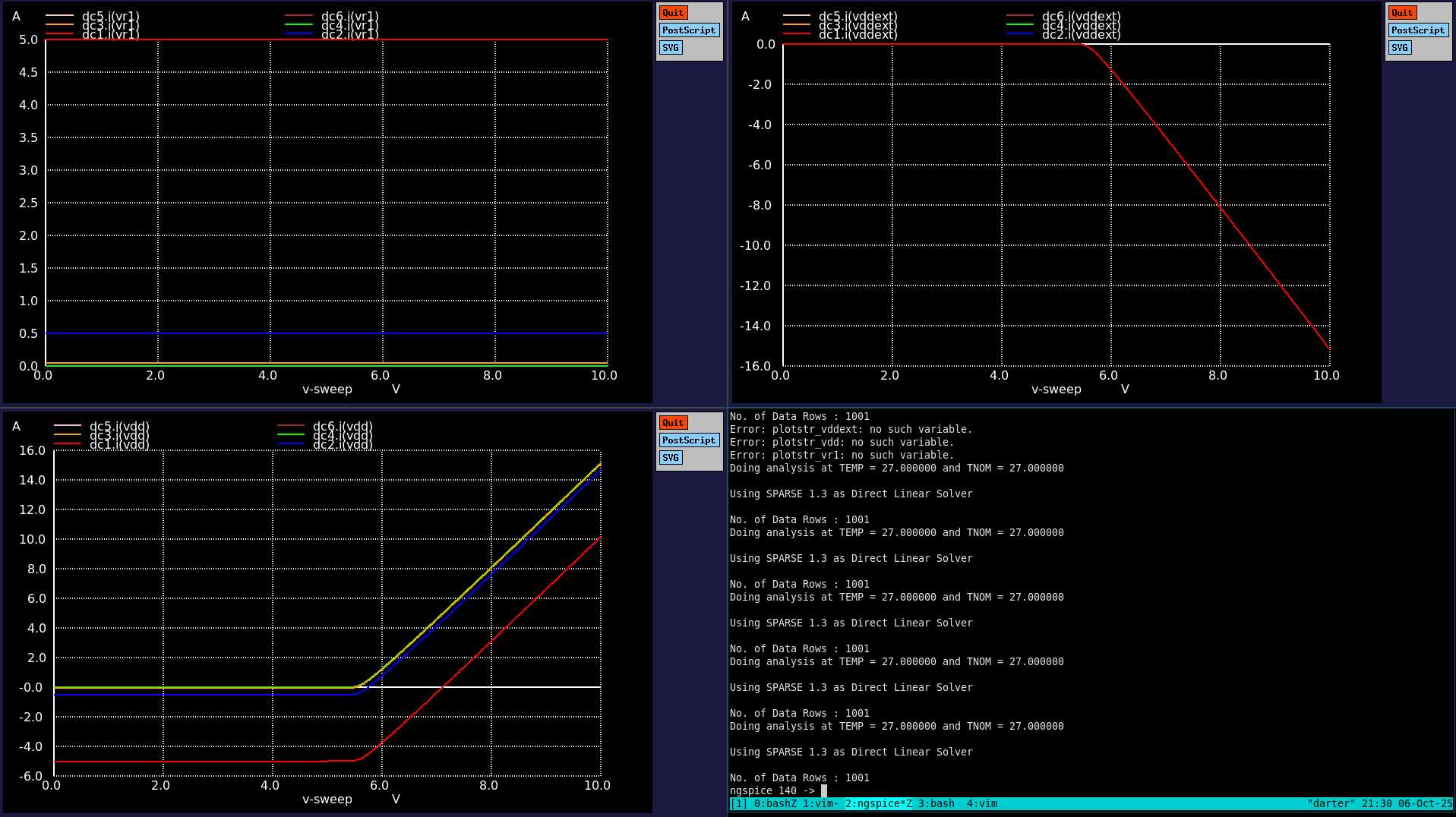Click the dc5.i(vr1) legend line swatch
Screen dimensions: 1456x817
(59, 15)
